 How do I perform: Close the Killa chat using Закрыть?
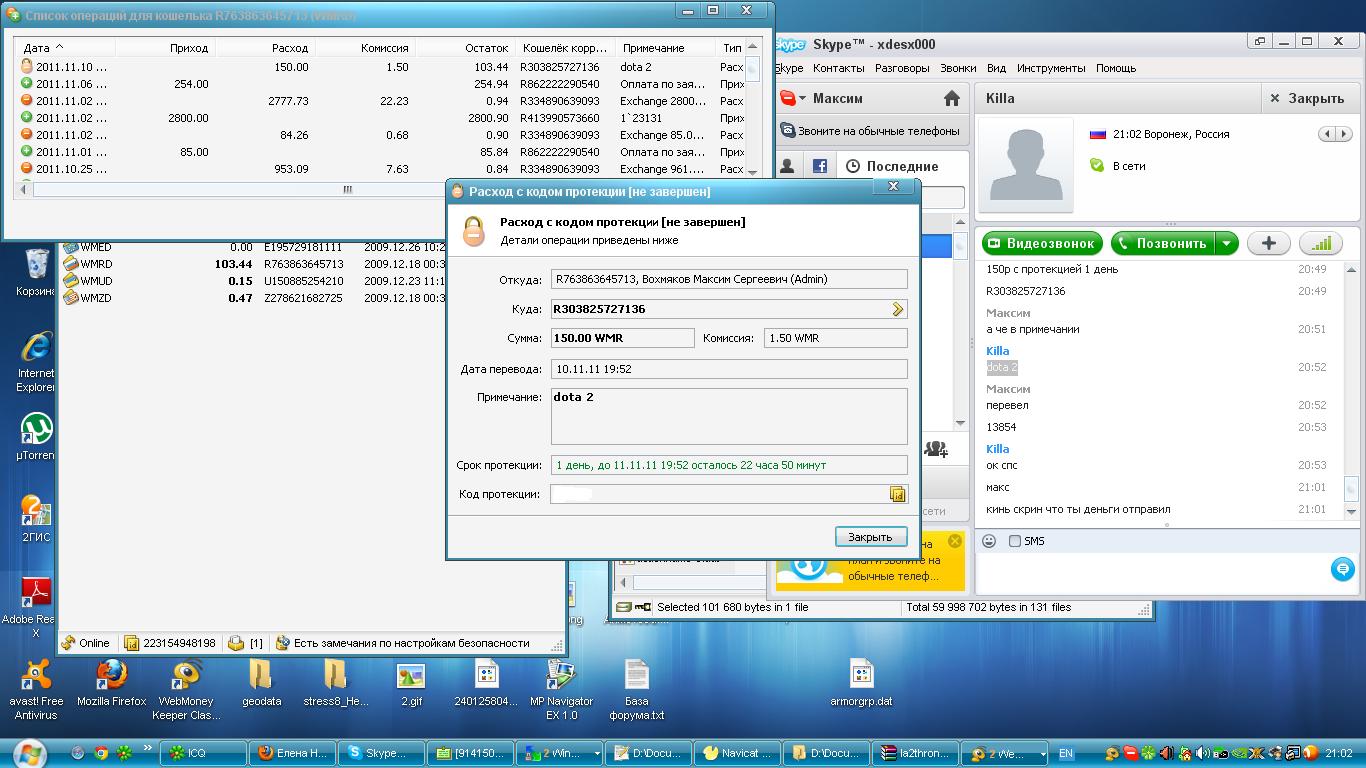tap(1306, 98)
